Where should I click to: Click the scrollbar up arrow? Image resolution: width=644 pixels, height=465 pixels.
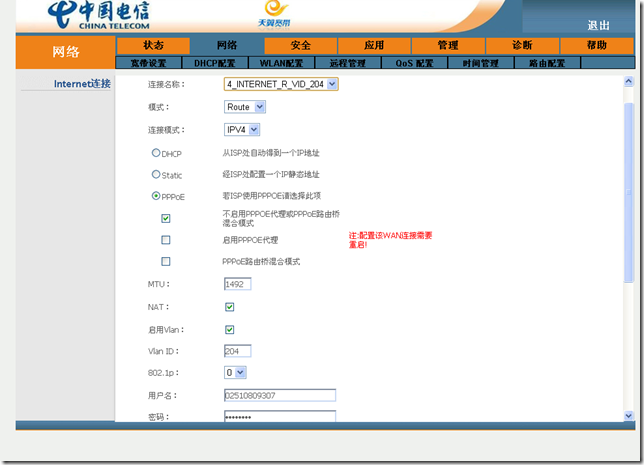628,81
